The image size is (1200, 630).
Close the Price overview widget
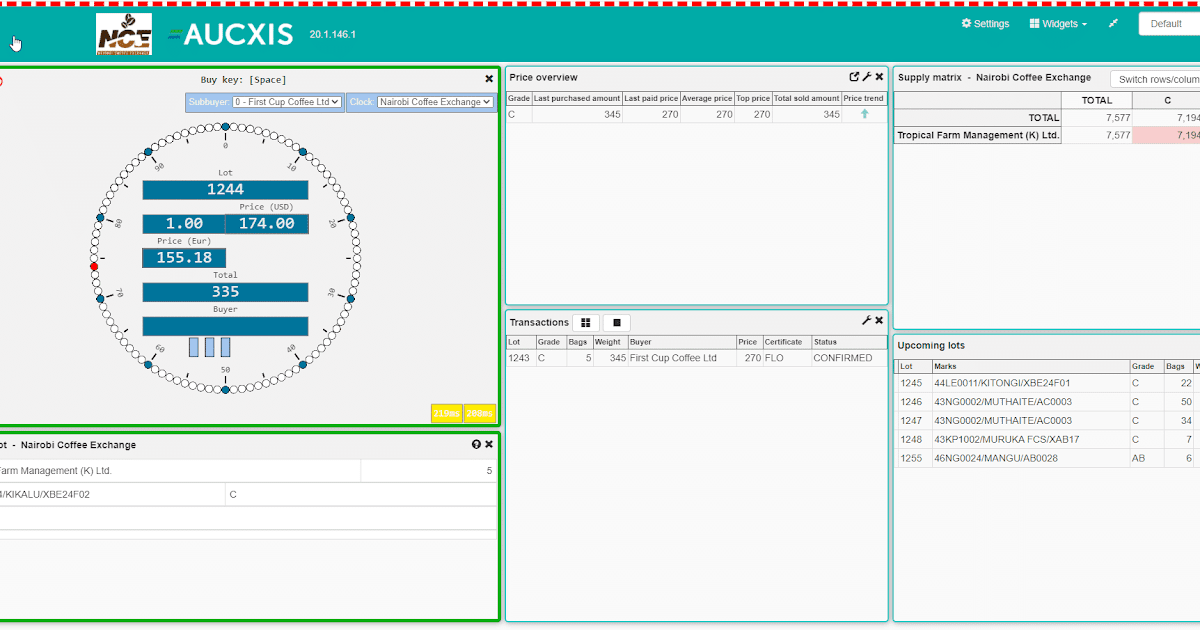coord(879,77)
